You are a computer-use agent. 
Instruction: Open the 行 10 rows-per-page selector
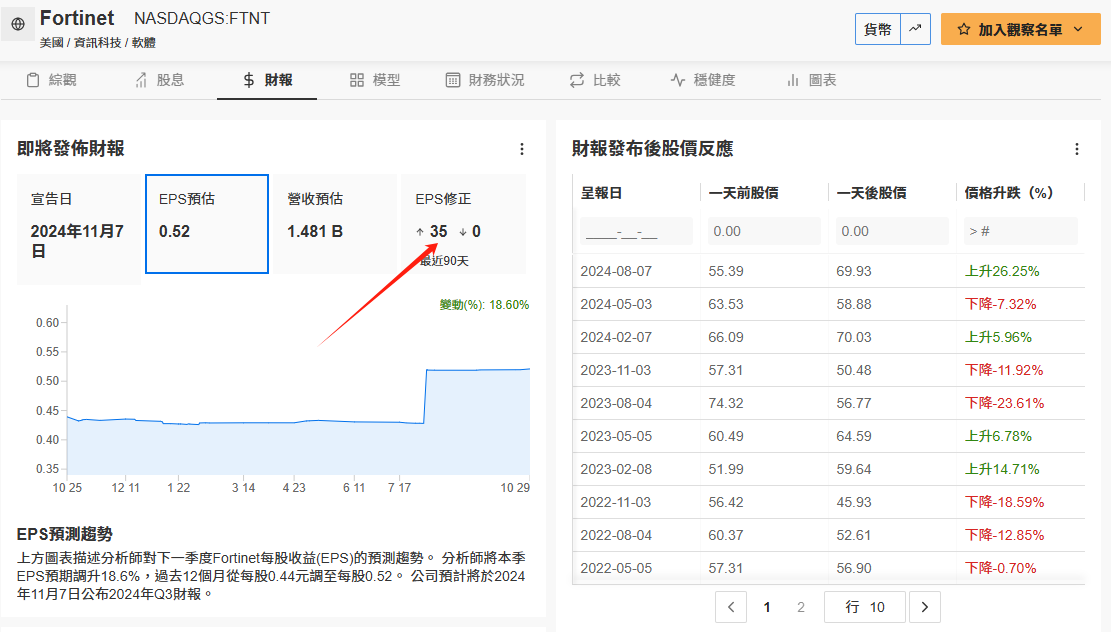(x=864, y=607)
